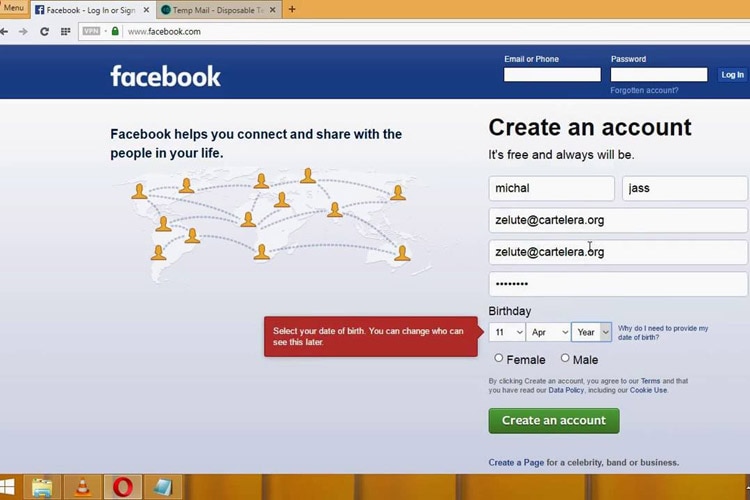Click the browser back arrow

5,31
